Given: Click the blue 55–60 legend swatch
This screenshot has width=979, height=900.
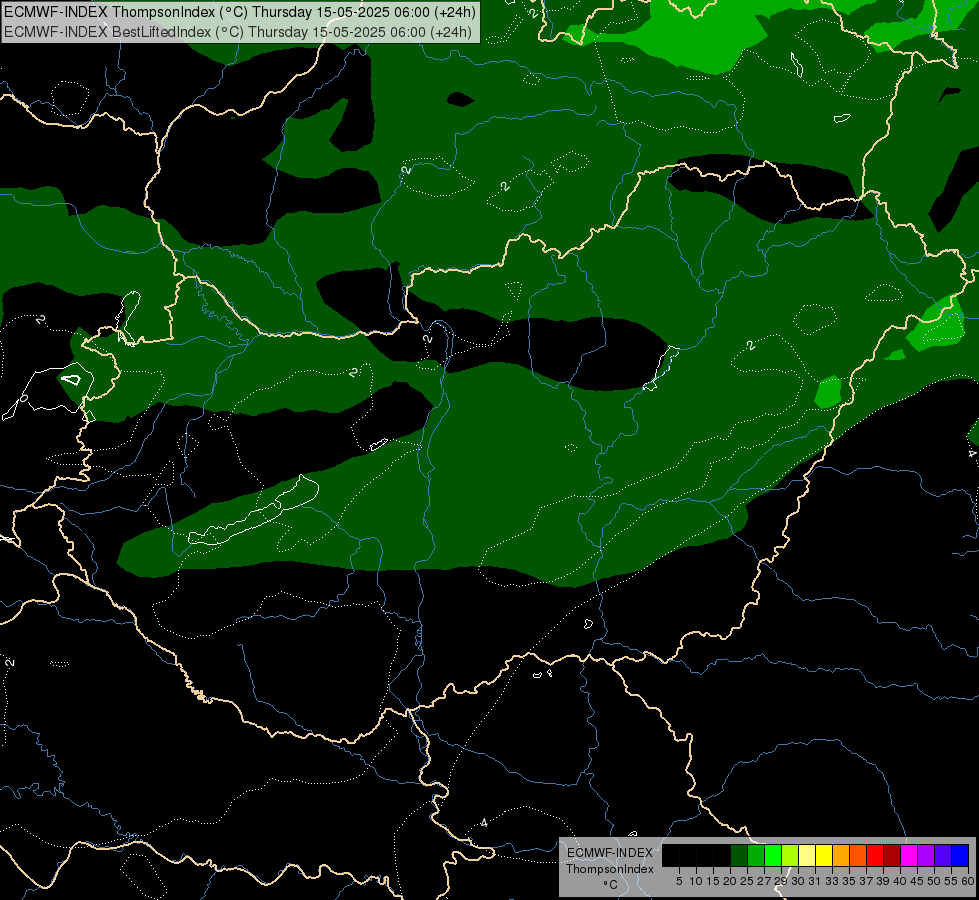Looking at the screenshot, I should click(x=960, y=855).
